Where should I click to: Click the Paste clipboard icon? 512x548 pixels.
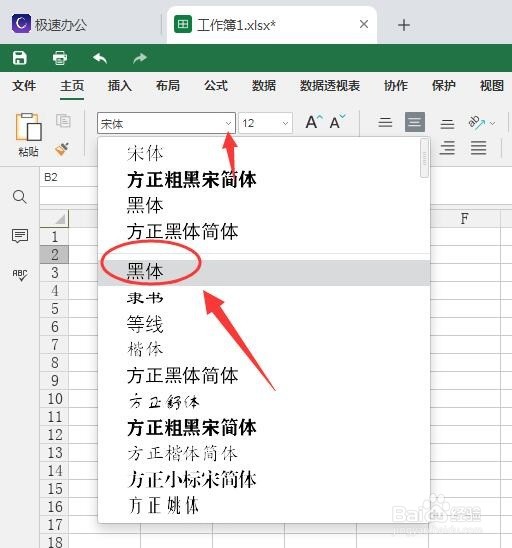28,127
